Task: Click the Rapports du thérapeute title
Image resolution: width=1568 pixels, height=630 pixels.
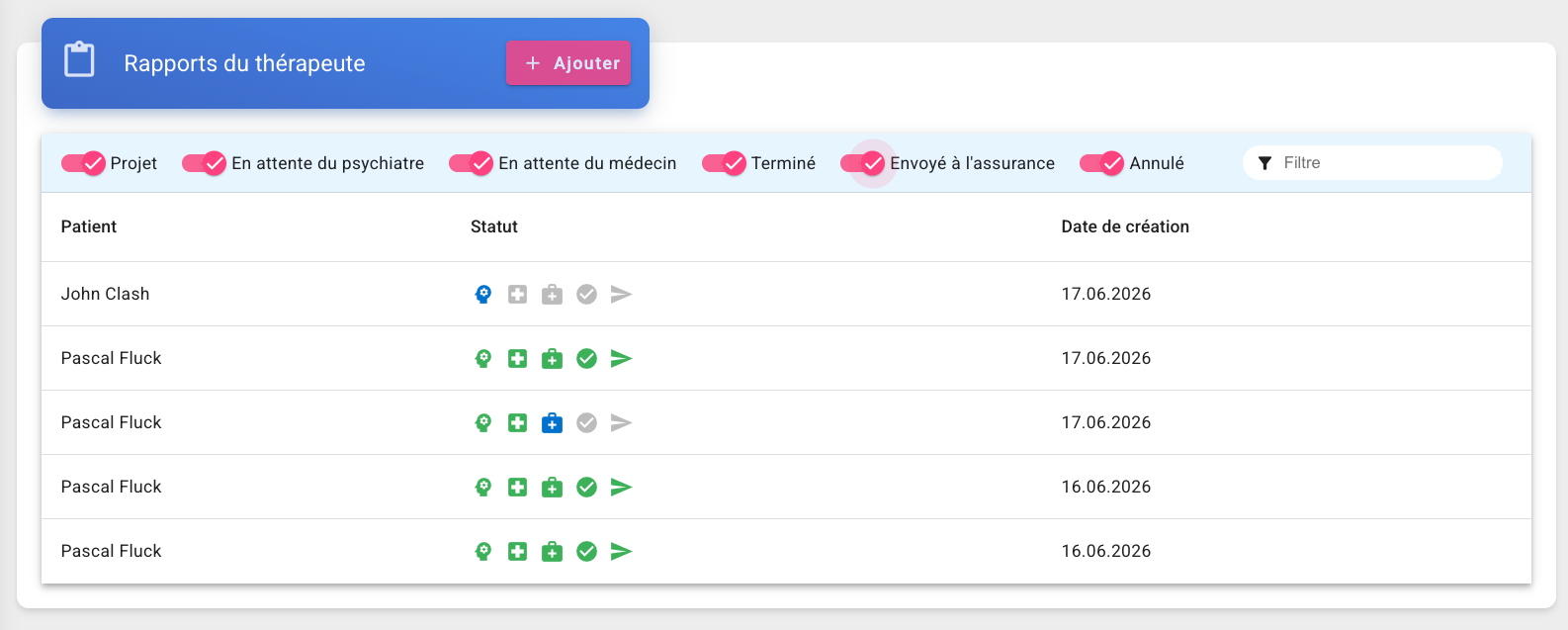Action: coord(244,63)
